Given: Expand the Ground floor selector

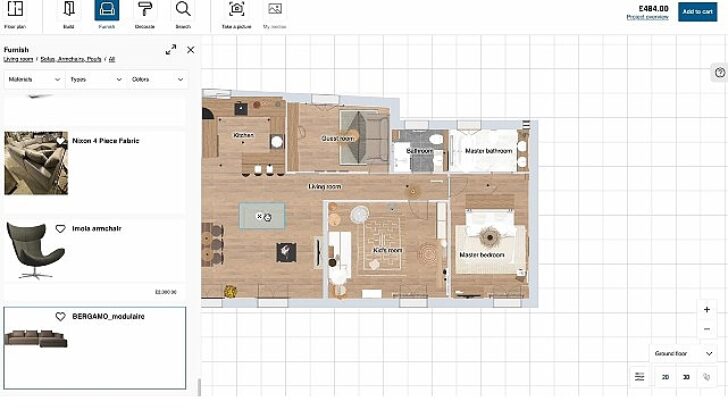Looking at the screenshot, I should [x=684, y=353].
